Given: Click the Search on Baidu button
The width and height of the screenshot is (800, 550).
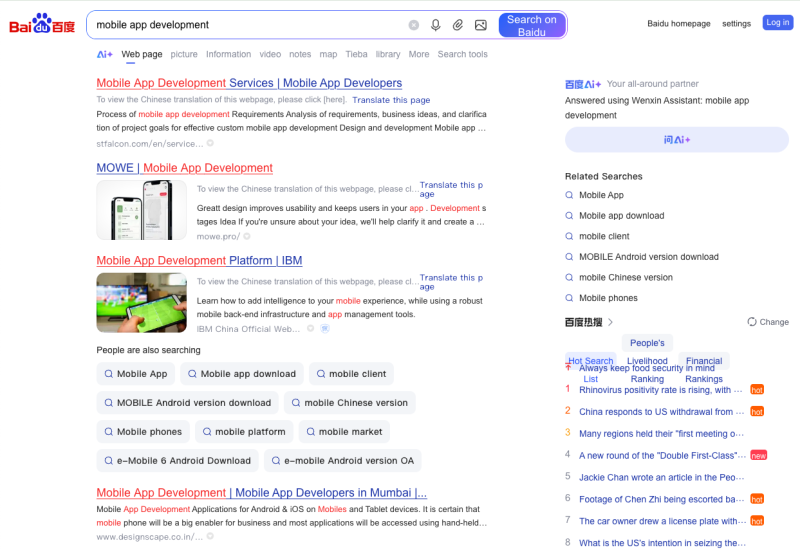Looking at the screenshot, I should click(x=532, y=26).
